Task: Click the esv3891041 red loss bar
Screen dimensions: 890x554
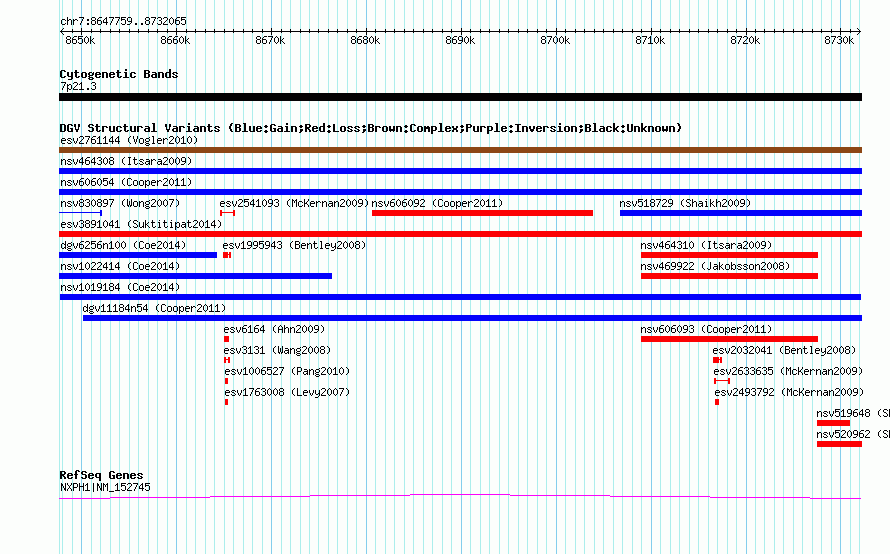Action: point(460,234)
